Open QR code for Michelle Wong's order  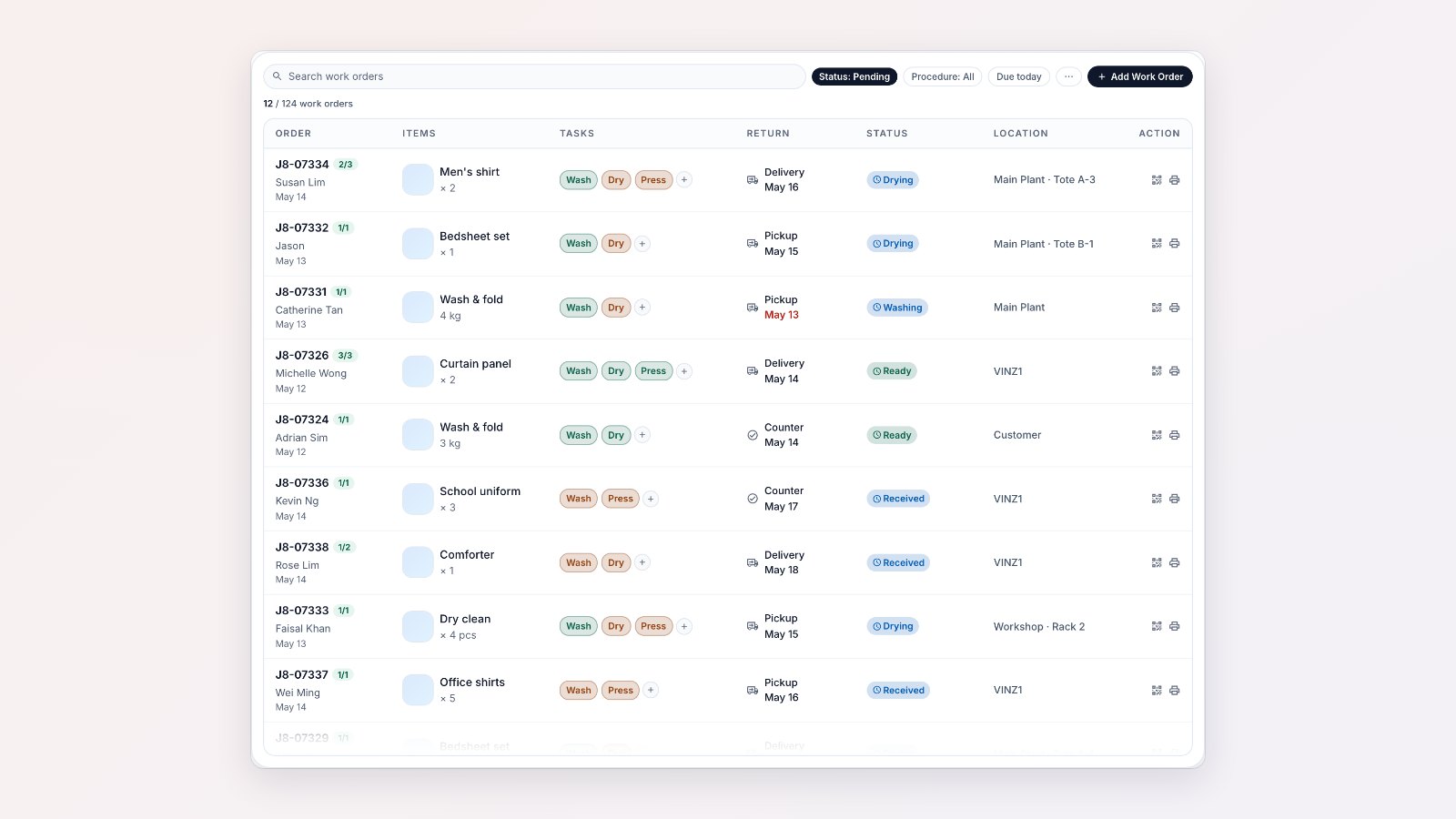click(x=1157, y=371)
